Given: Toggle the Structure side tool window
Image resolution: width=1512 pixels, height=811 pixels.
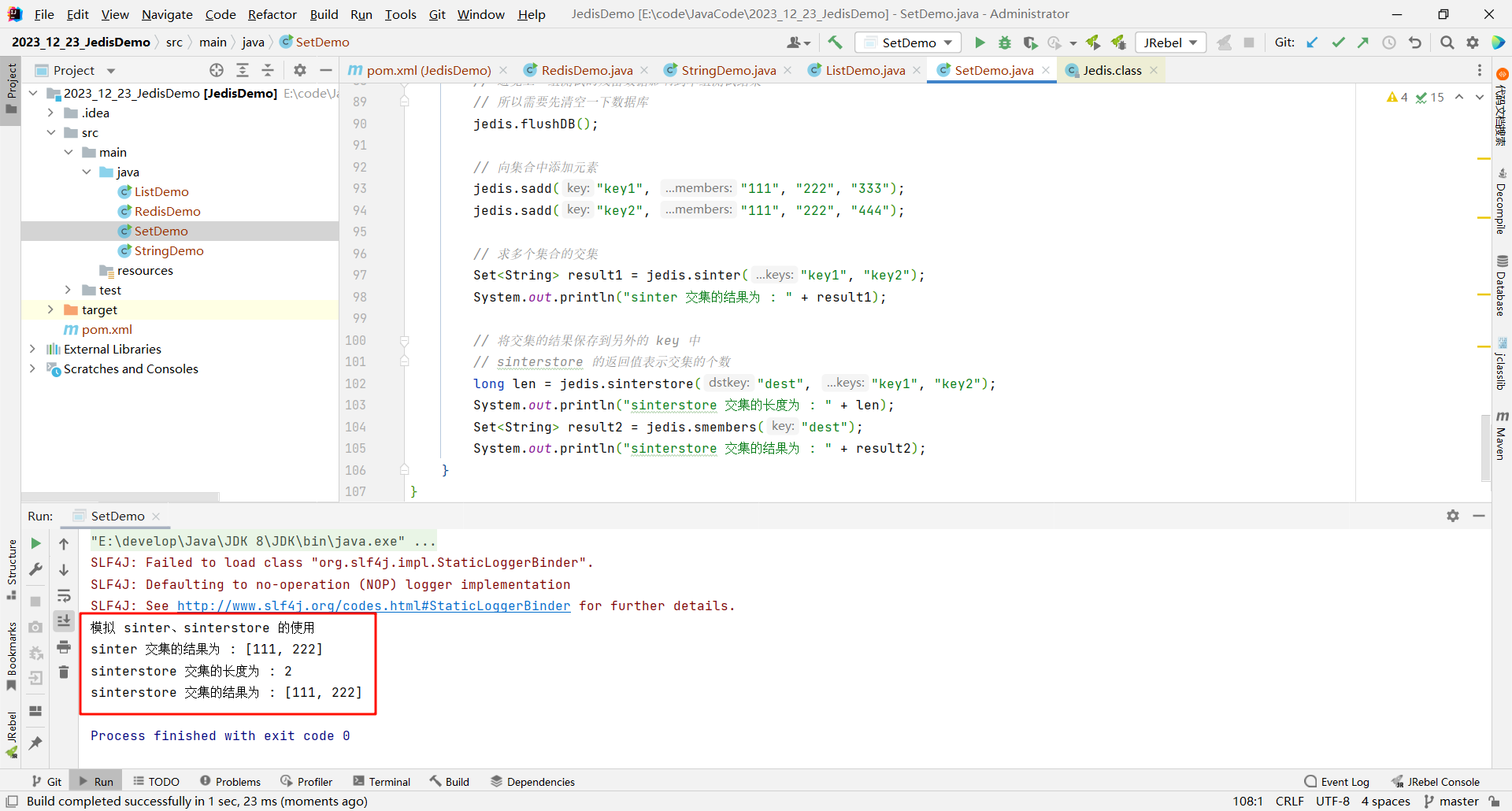Looking at the screenshot, I should (x=11, y=569).
